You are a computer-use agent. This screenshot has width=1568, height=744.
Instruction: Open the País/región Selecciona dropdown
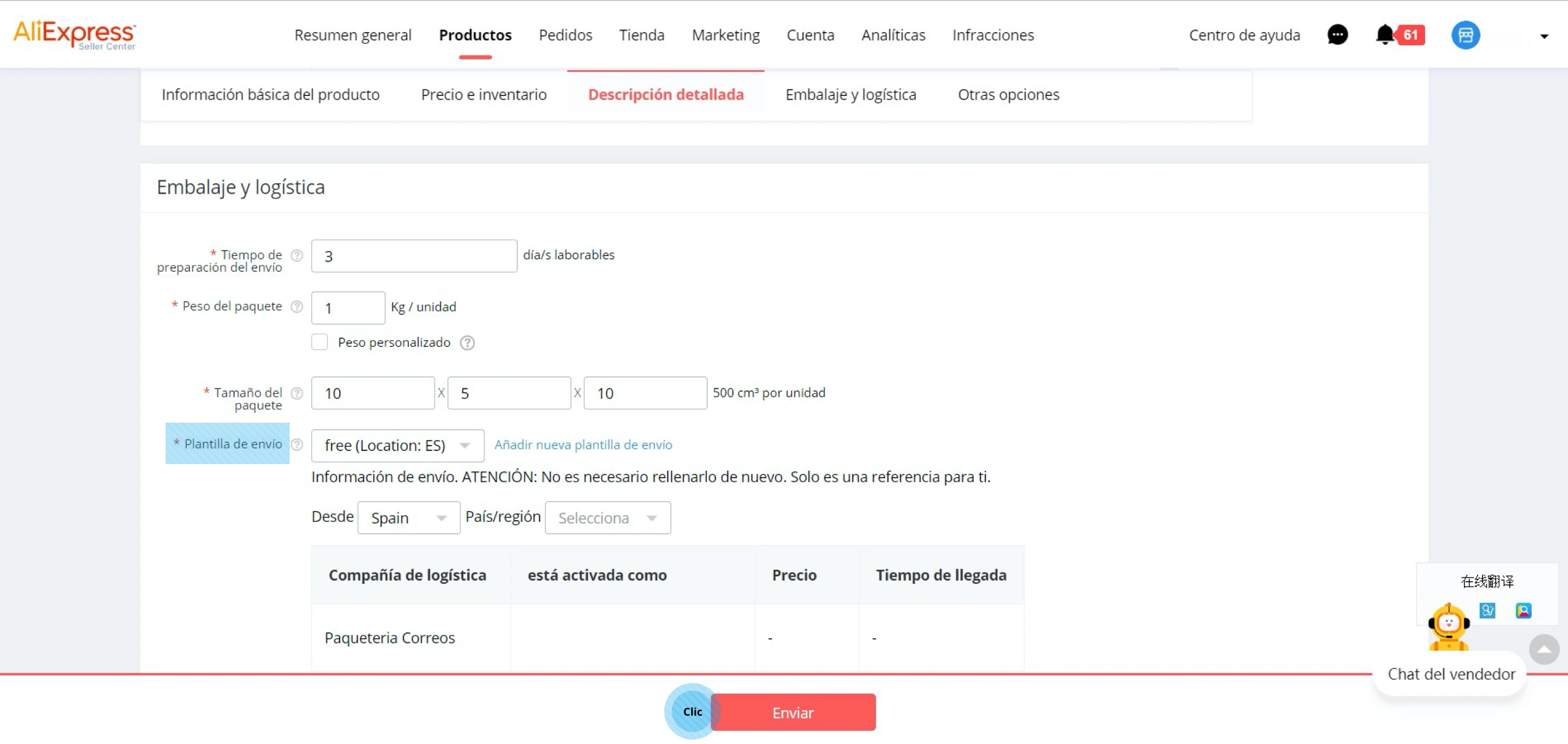click(608, 517)
